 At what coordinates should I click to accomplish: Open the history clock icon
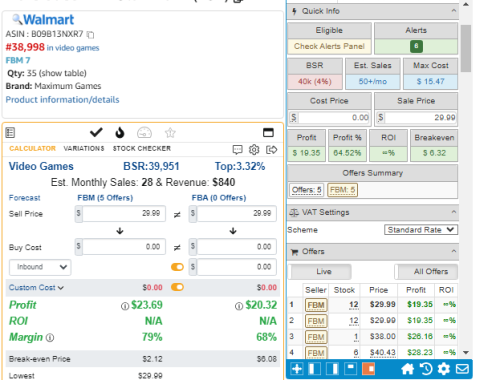[x=426, y=369]
